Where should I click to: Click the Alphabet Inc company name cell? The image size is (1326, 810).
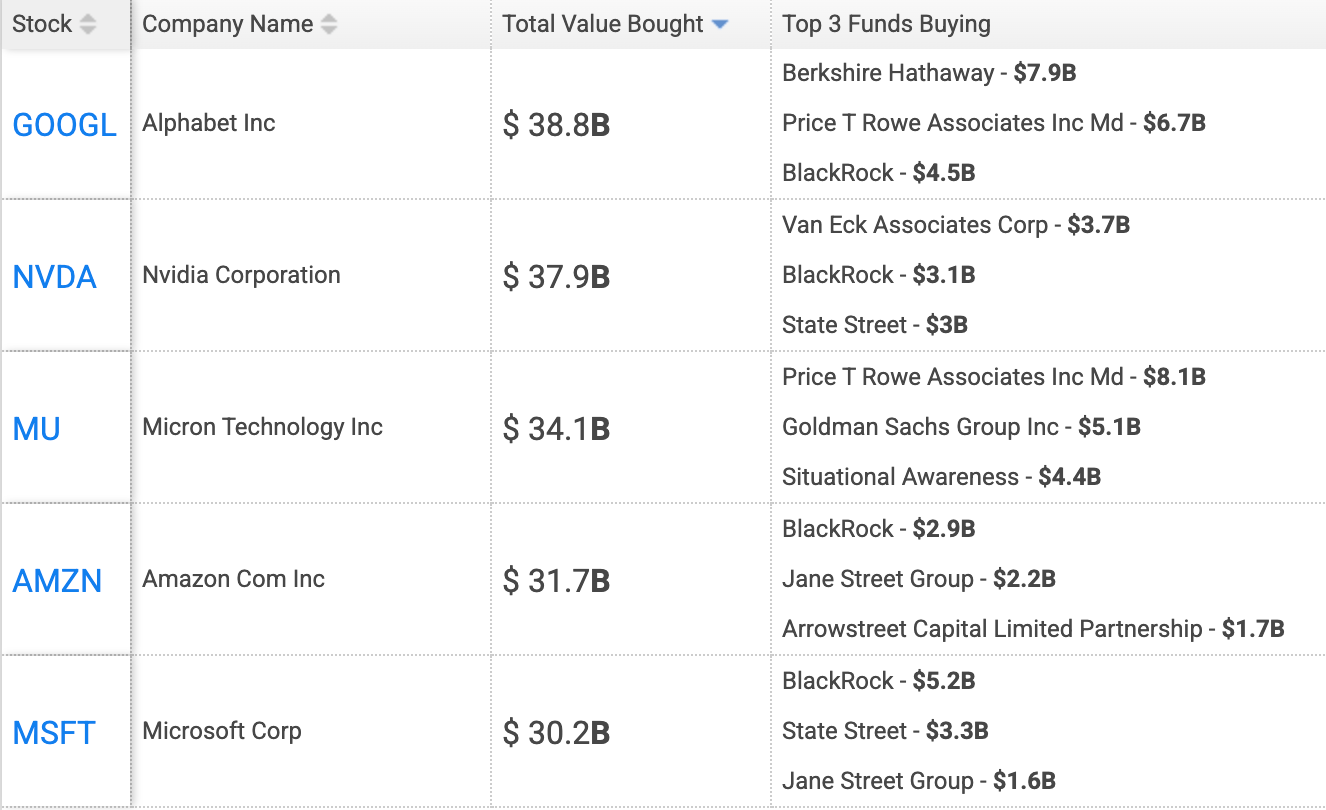point(311,124)
